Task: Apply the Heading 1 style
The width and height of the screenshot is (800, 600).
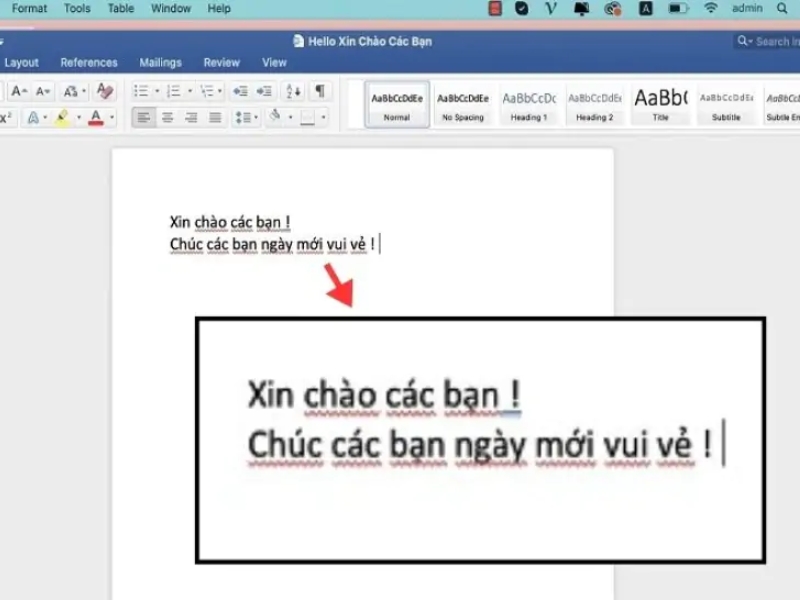Action: [x=529, y=104]
